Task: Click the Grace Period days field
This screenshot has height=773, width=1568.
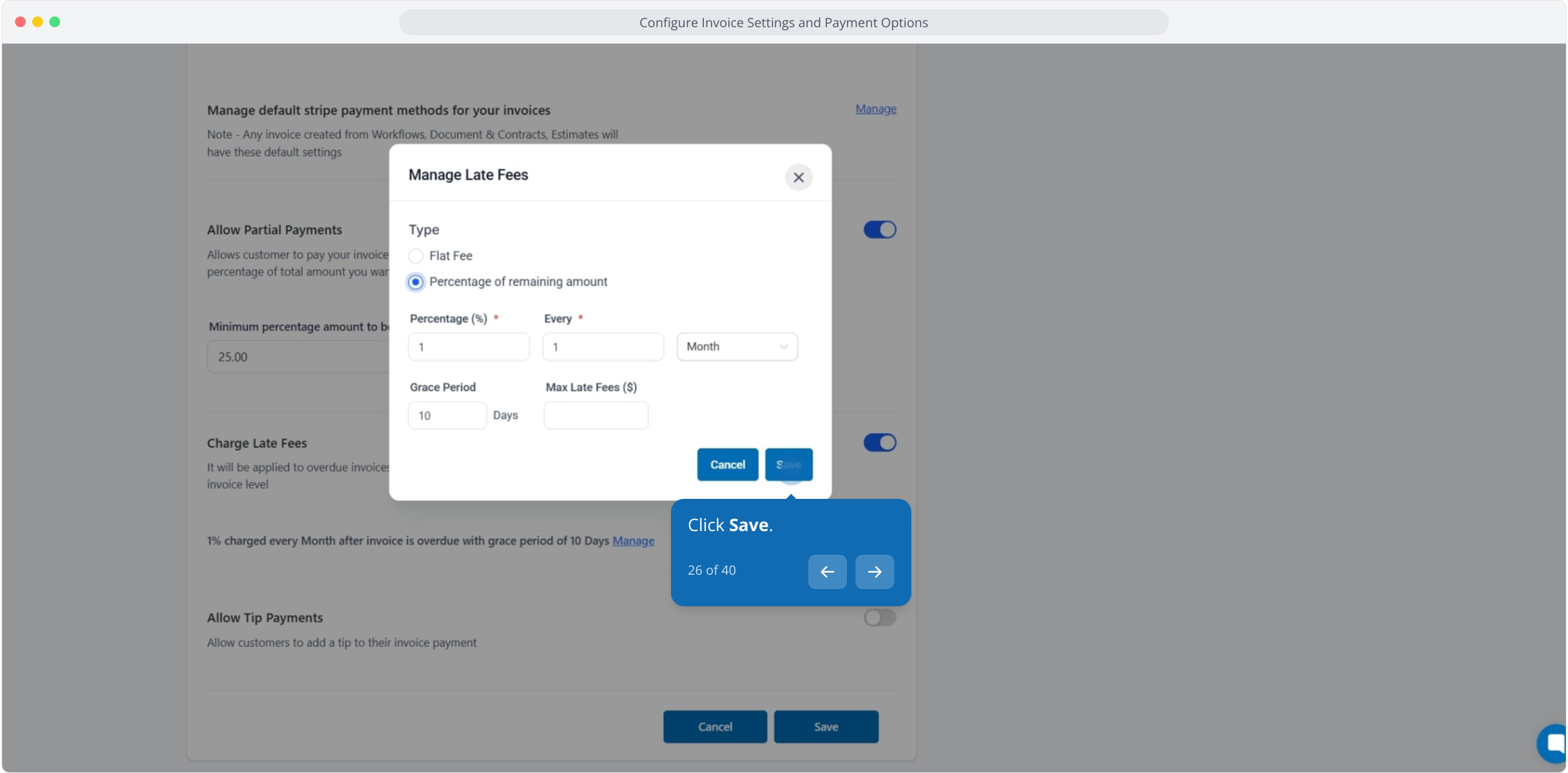Action: pyautogui.click(x=447, y=416)
